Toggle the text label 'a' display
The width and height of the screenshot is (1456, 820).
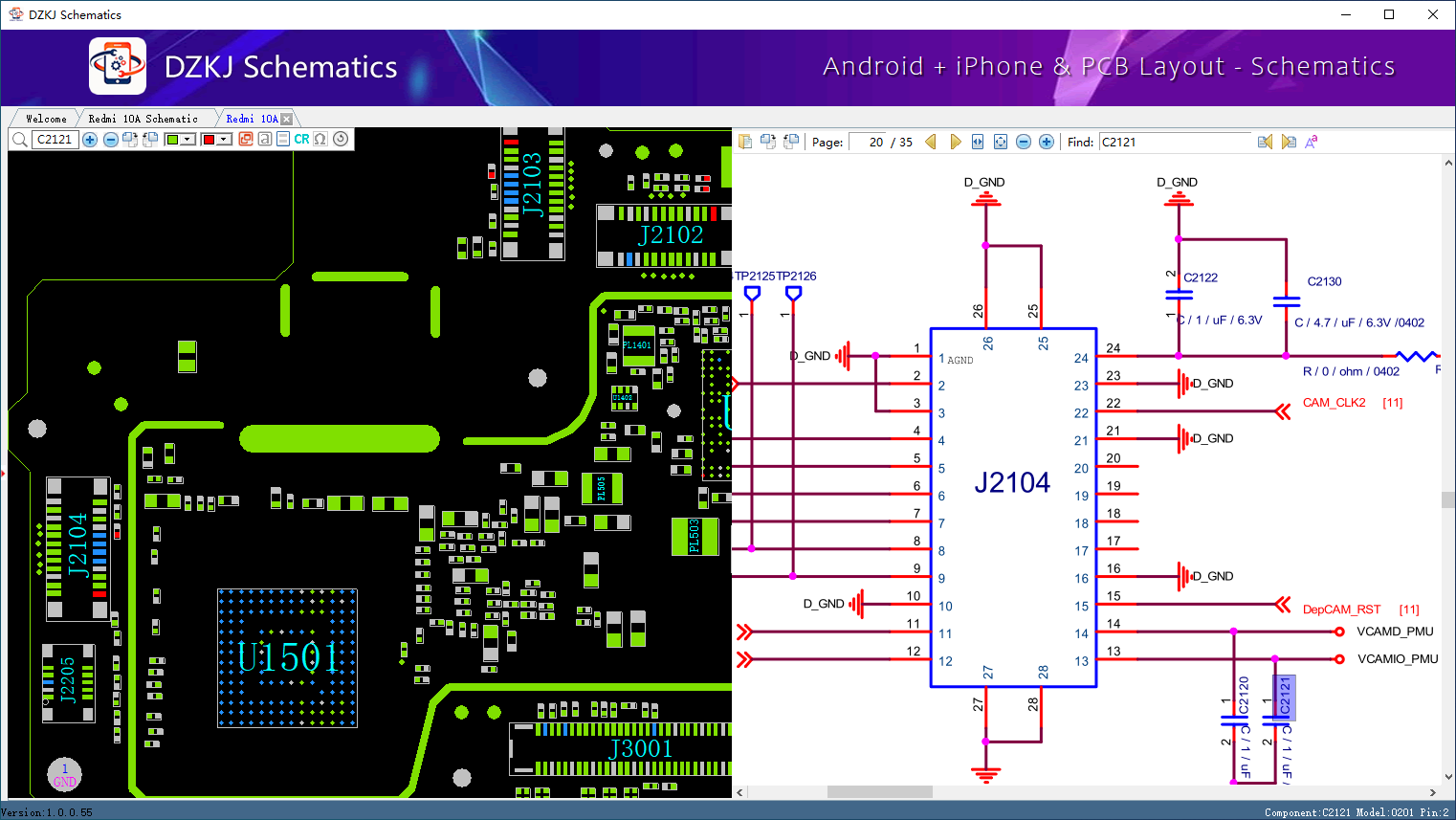pos(265,140)
